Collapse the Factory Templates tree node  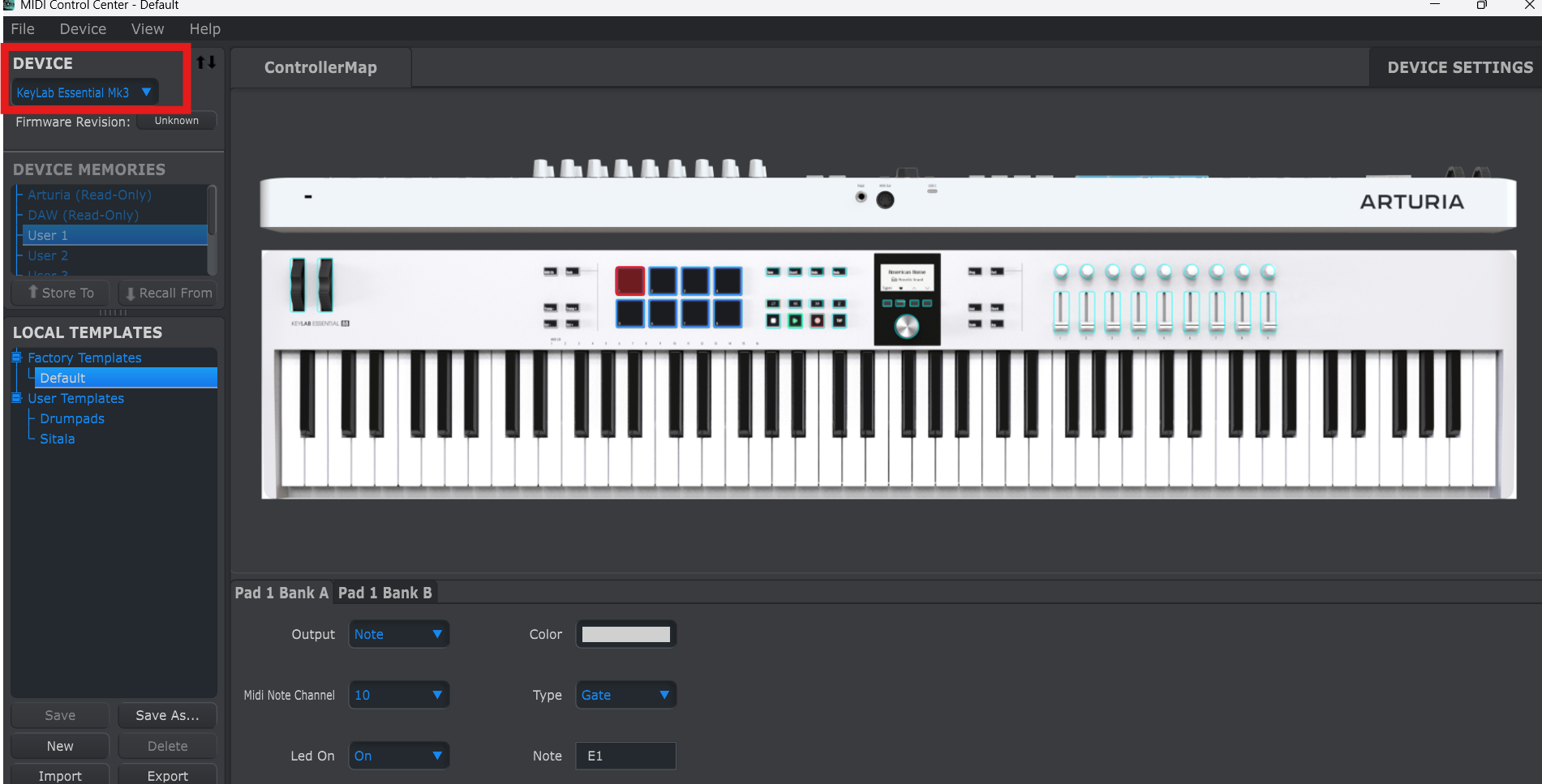(16, 357)
